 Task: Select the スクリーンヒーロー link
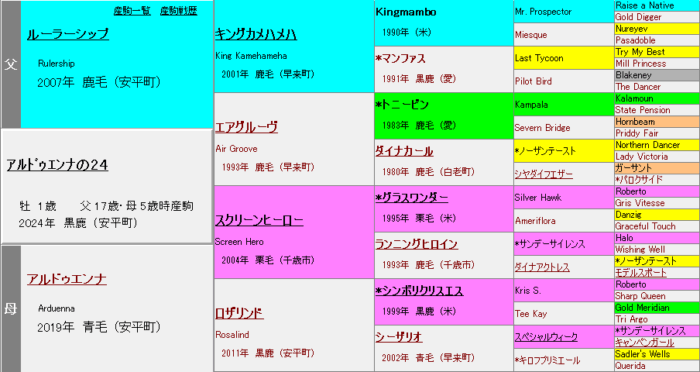pyautogui.click(x=259, y=220)
